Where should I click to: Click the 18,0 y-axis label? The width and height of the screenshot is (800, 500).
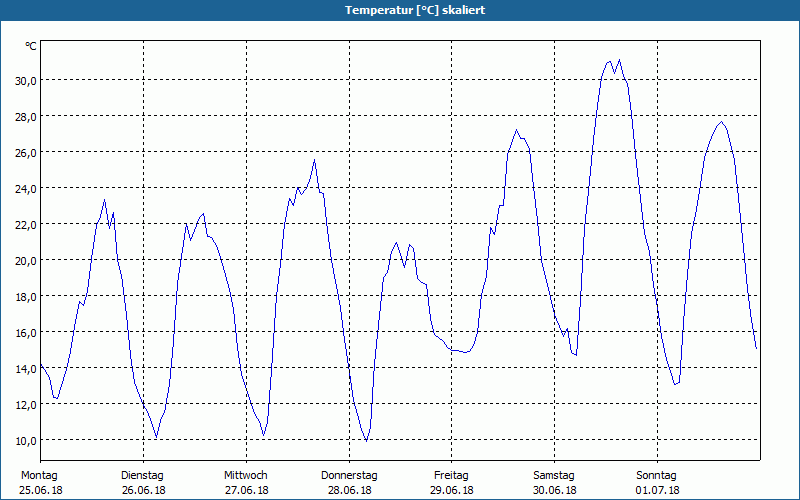coord(25,296)
